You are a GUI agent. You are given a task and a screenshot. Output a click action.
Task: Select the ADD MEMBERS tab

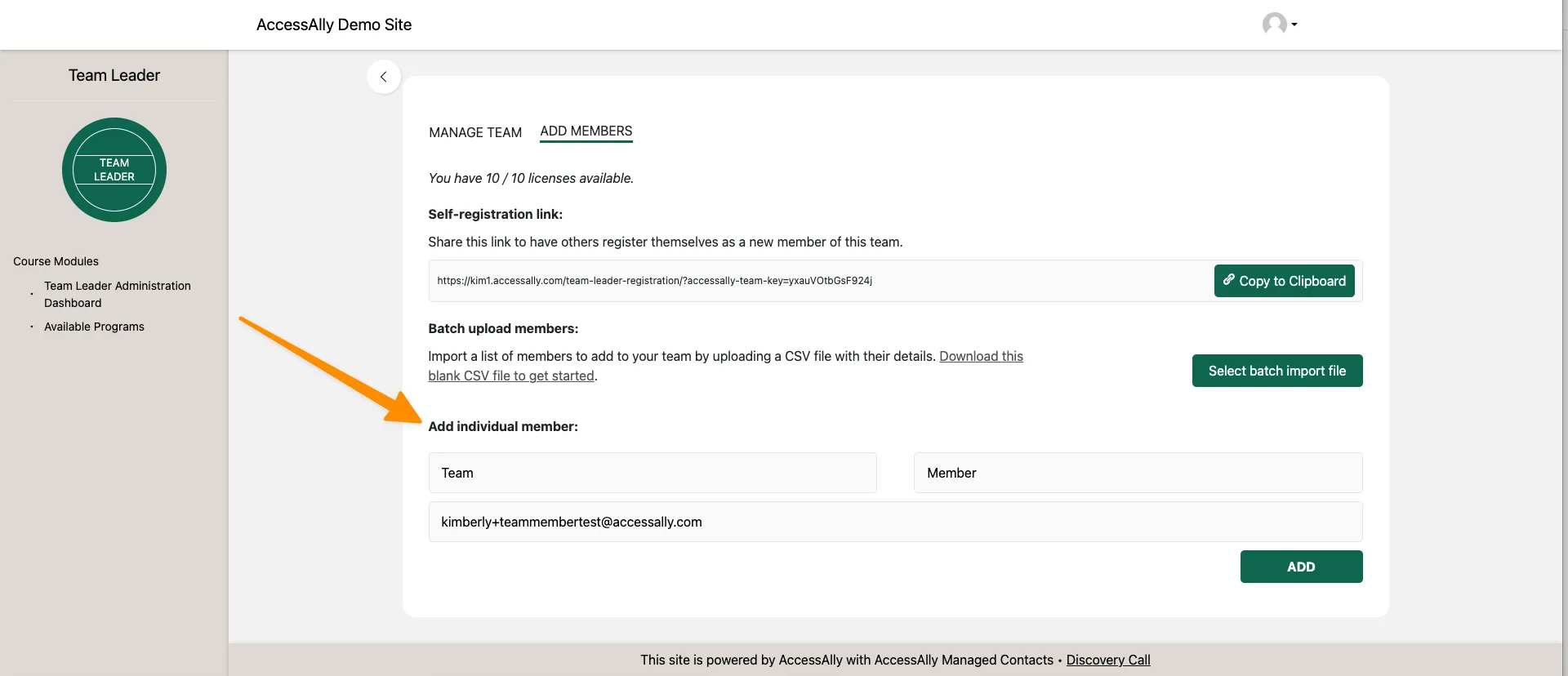coord(586,131)
